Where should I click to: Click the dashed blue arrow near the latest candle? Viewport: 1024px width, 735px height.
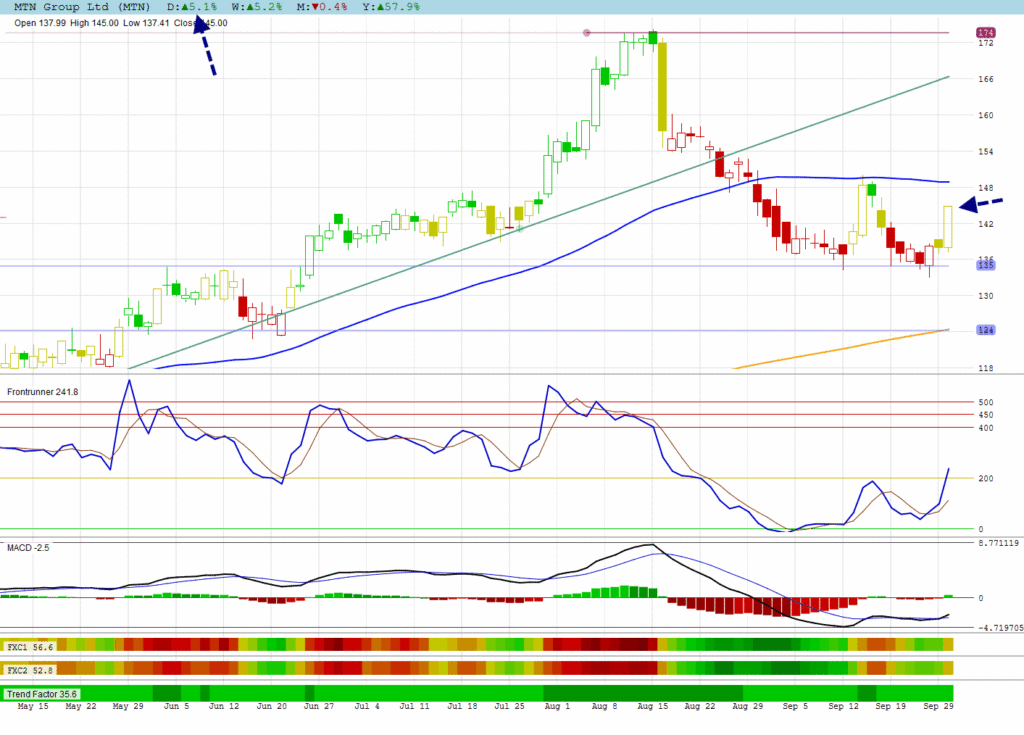[982, 204]
